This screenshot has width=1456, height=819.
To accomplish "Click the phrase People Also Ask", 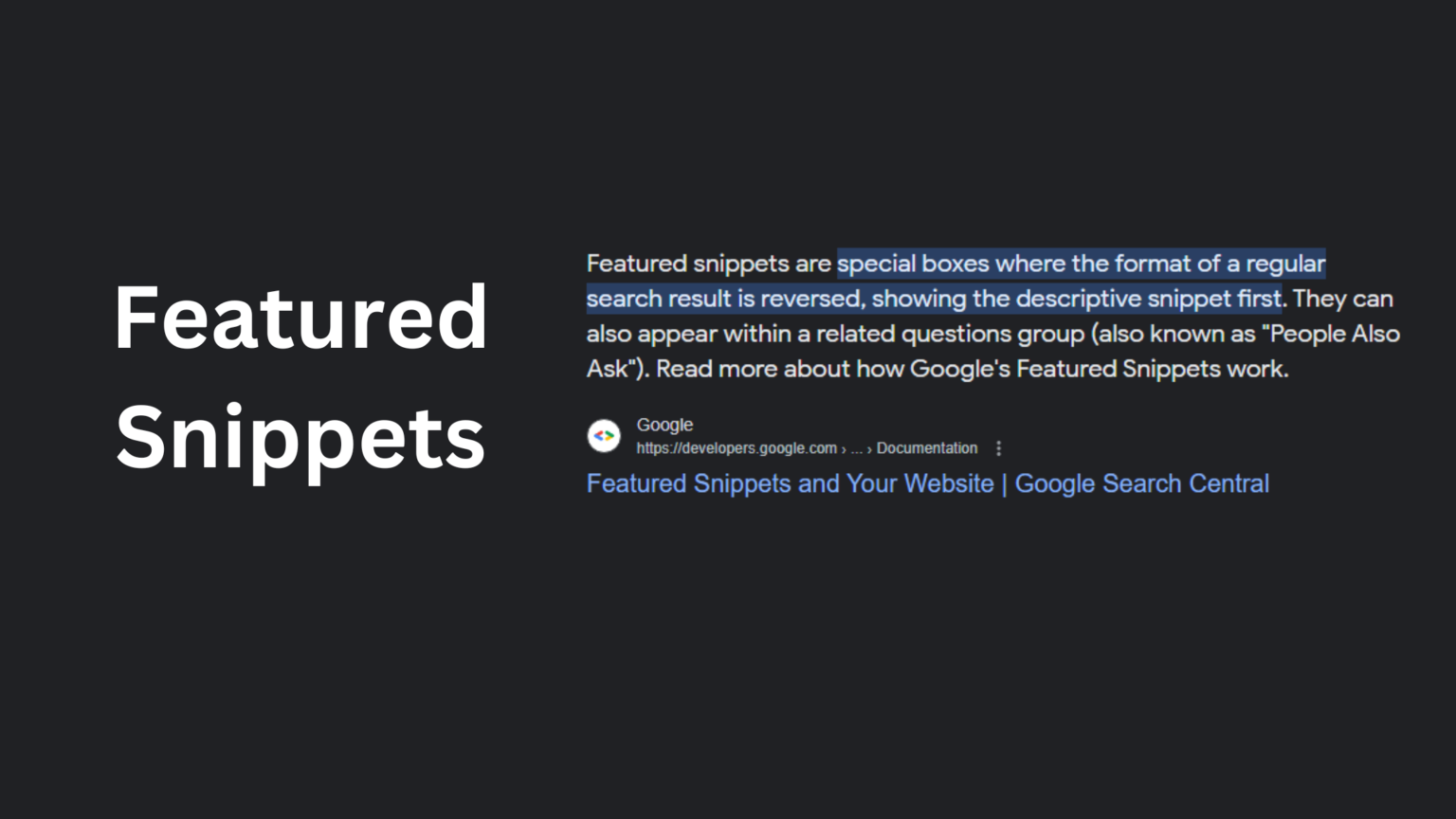I will 1332,334.
